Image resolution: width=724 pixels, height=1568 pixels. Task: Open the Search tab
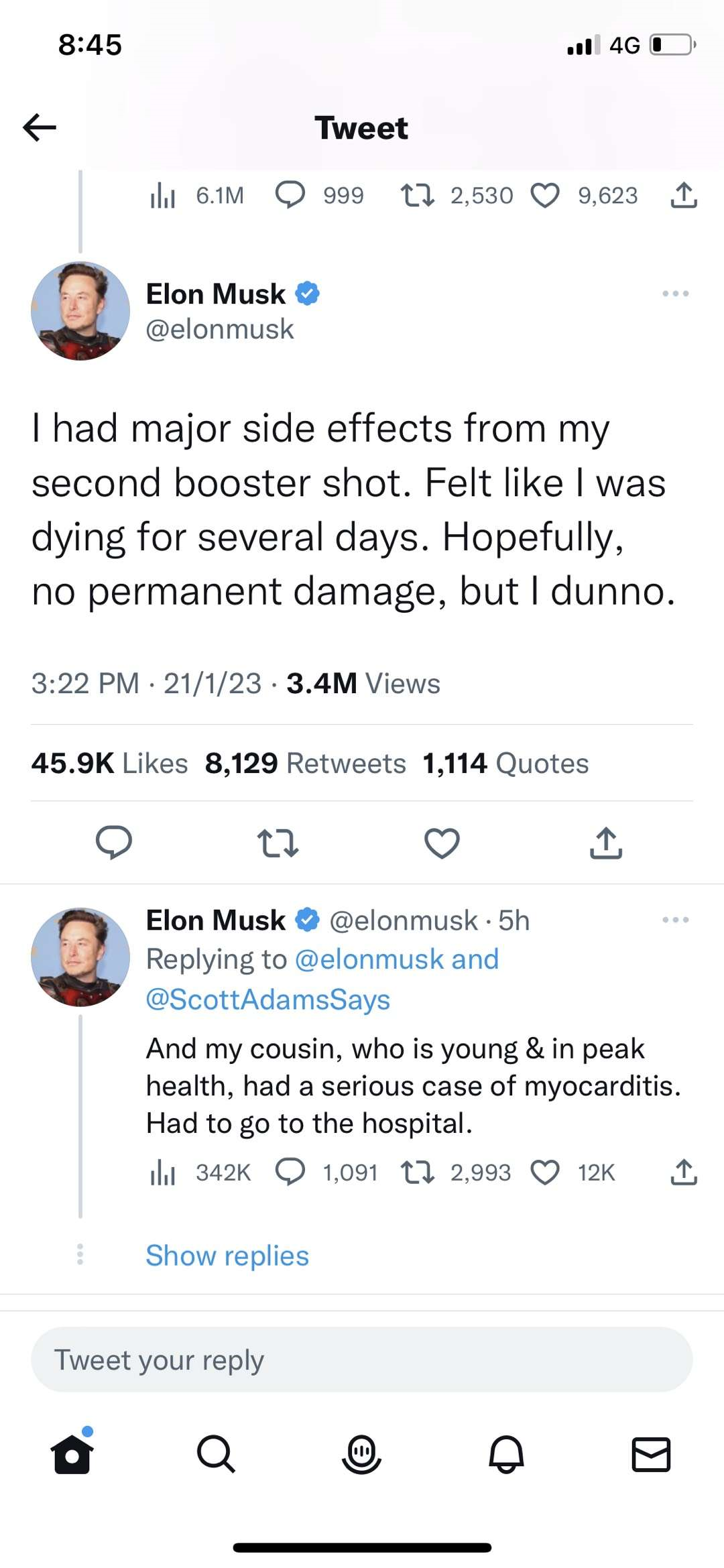pyautogui.click(x=216, y=1454)
